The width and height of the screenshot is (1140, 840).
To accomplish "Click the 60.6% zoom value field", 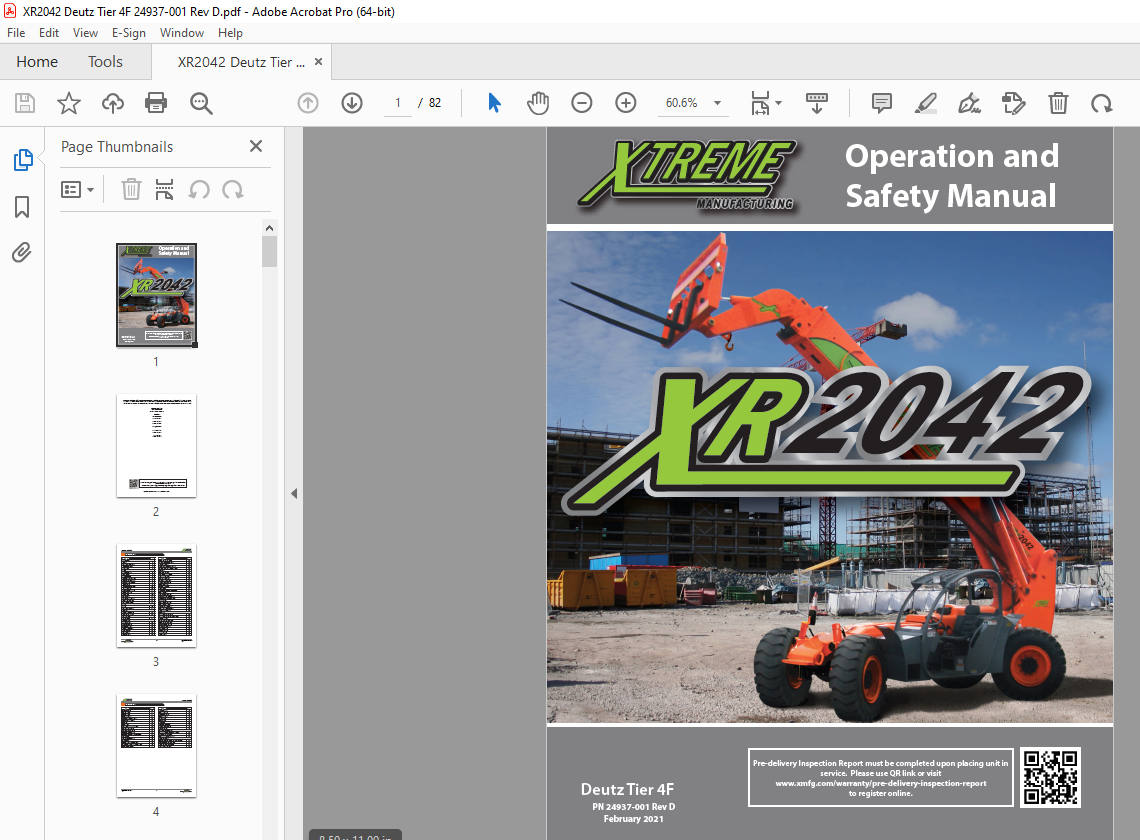I will coord(682,103).
